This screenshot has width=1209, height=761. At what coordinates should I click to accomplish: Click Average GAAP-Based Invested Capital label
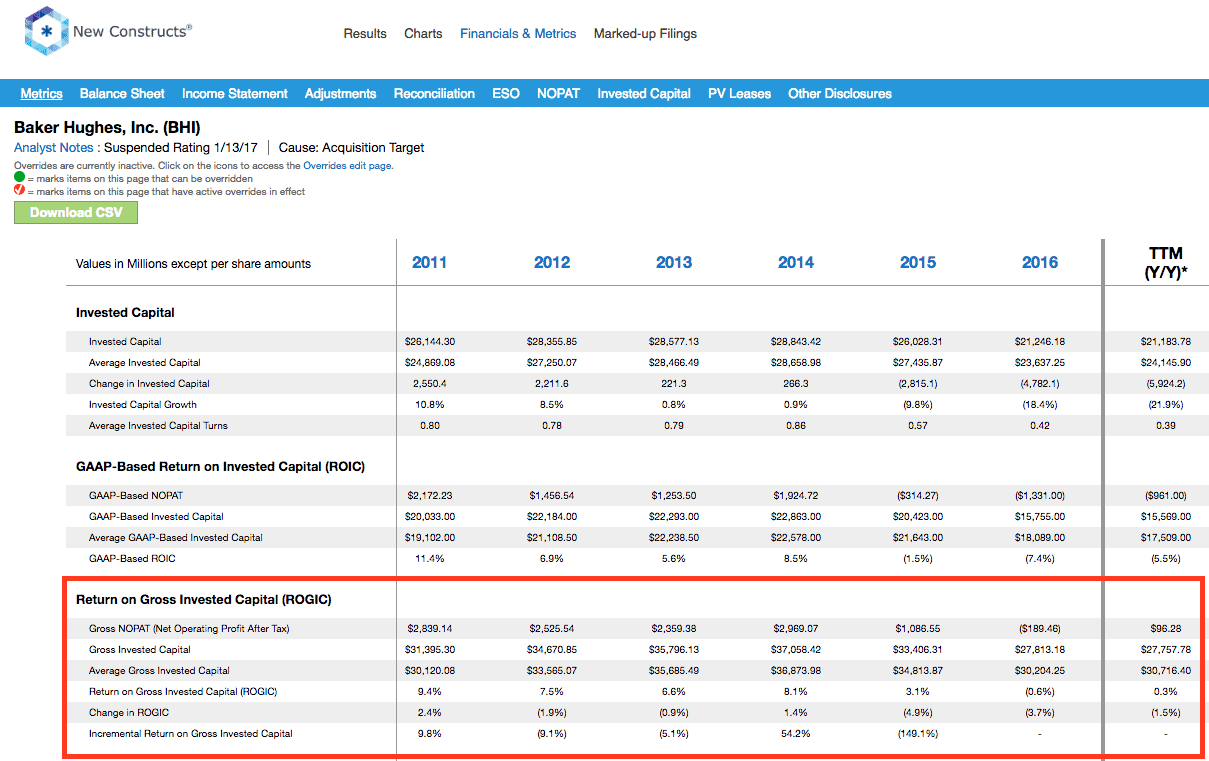pos(176,538)
